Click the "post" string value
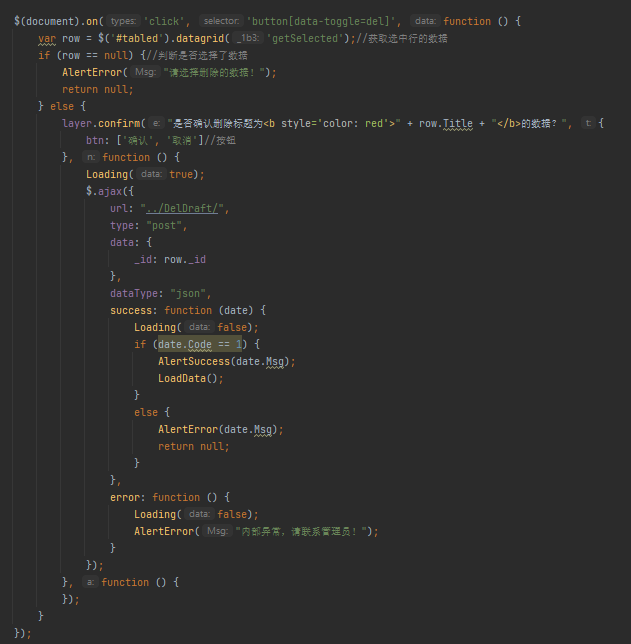Screen dimensions: 631x644 click(x=164, y=225)
